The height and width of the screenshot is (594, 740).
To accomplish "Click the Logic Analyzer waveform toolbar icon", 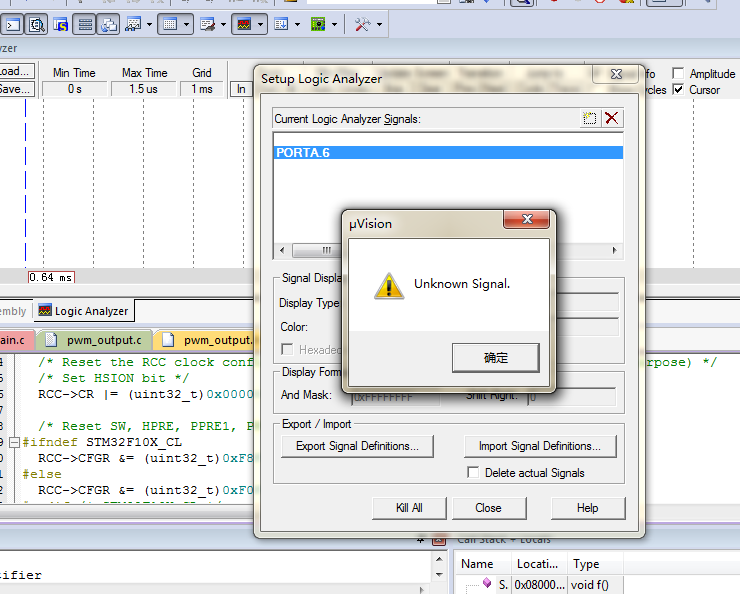I will [x=243, y=24].
